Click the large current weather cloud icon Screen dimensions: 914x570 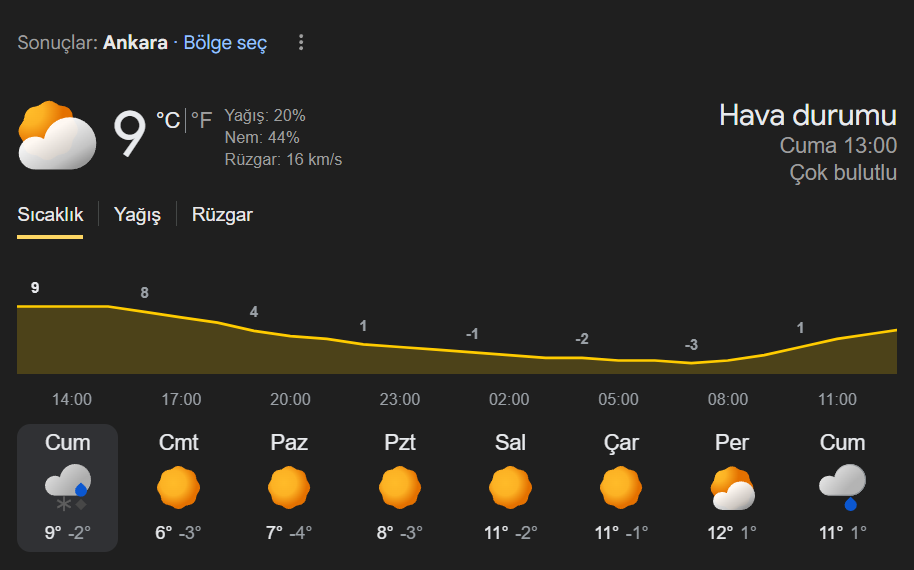point(57,135)
